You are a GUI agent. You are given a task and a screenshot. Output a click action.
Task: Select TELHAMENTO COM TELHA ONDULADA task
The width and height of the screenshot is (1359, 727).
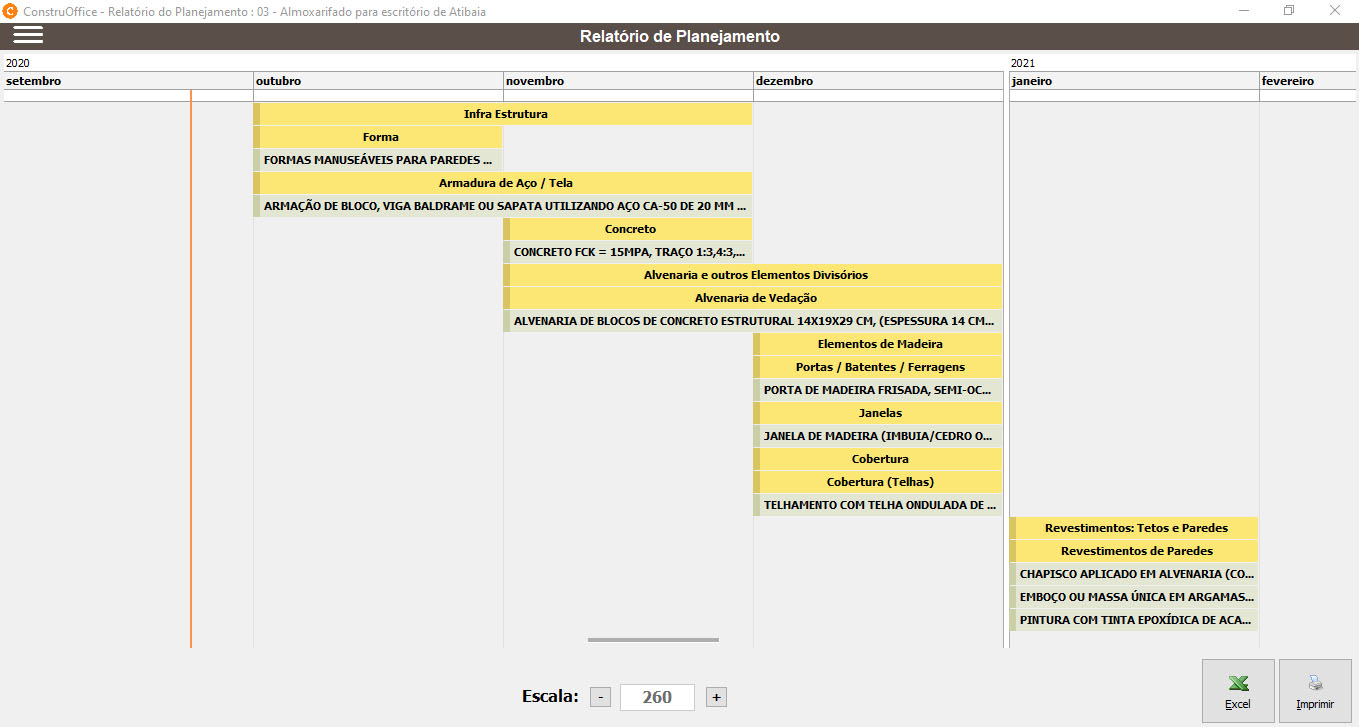tap(878, 505)
